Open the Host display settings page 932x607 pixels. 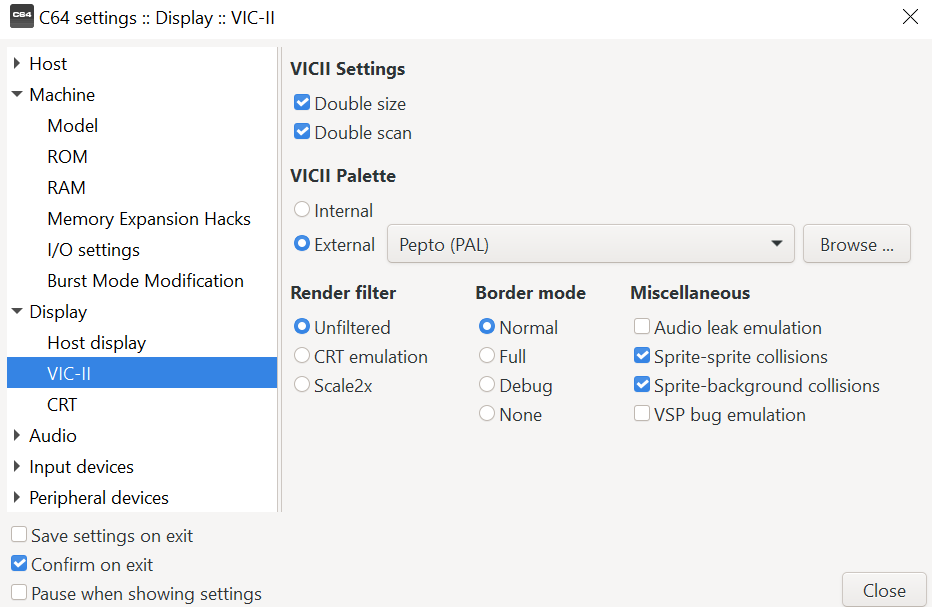pos(96,343)
